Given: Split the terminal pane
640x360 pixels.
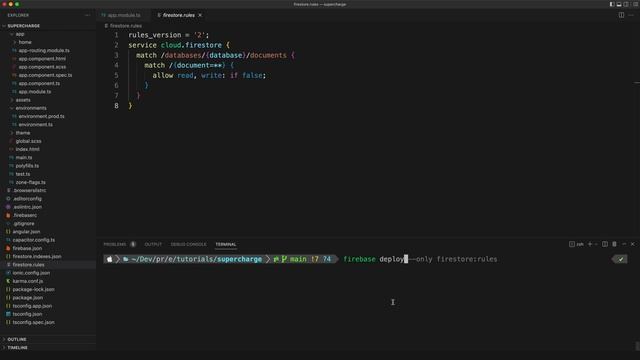Looking at the screenshot, I should [x=605, y=244].
